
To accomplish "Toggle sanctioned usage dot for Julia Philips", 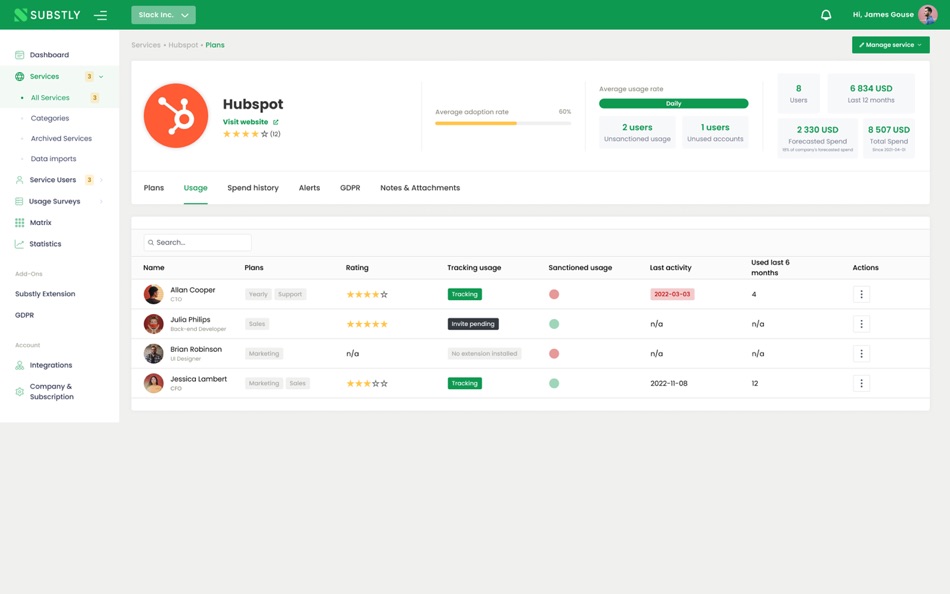I will 554,324.
